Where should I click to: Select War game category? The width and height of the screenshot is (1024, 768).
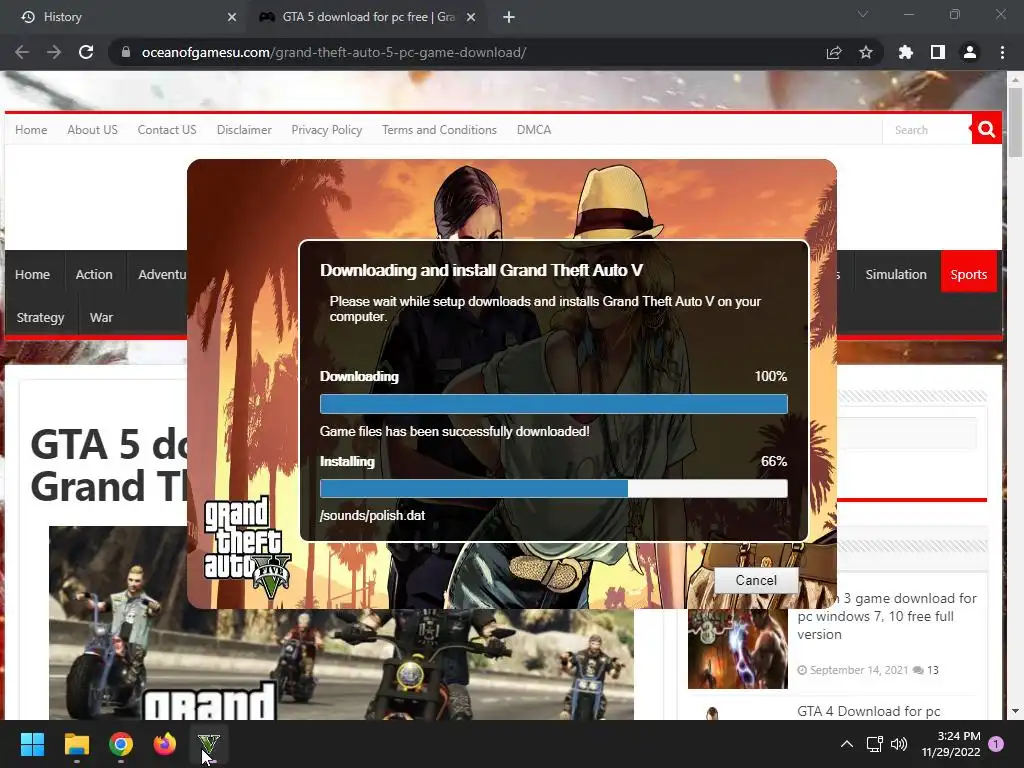coord(101,317)
